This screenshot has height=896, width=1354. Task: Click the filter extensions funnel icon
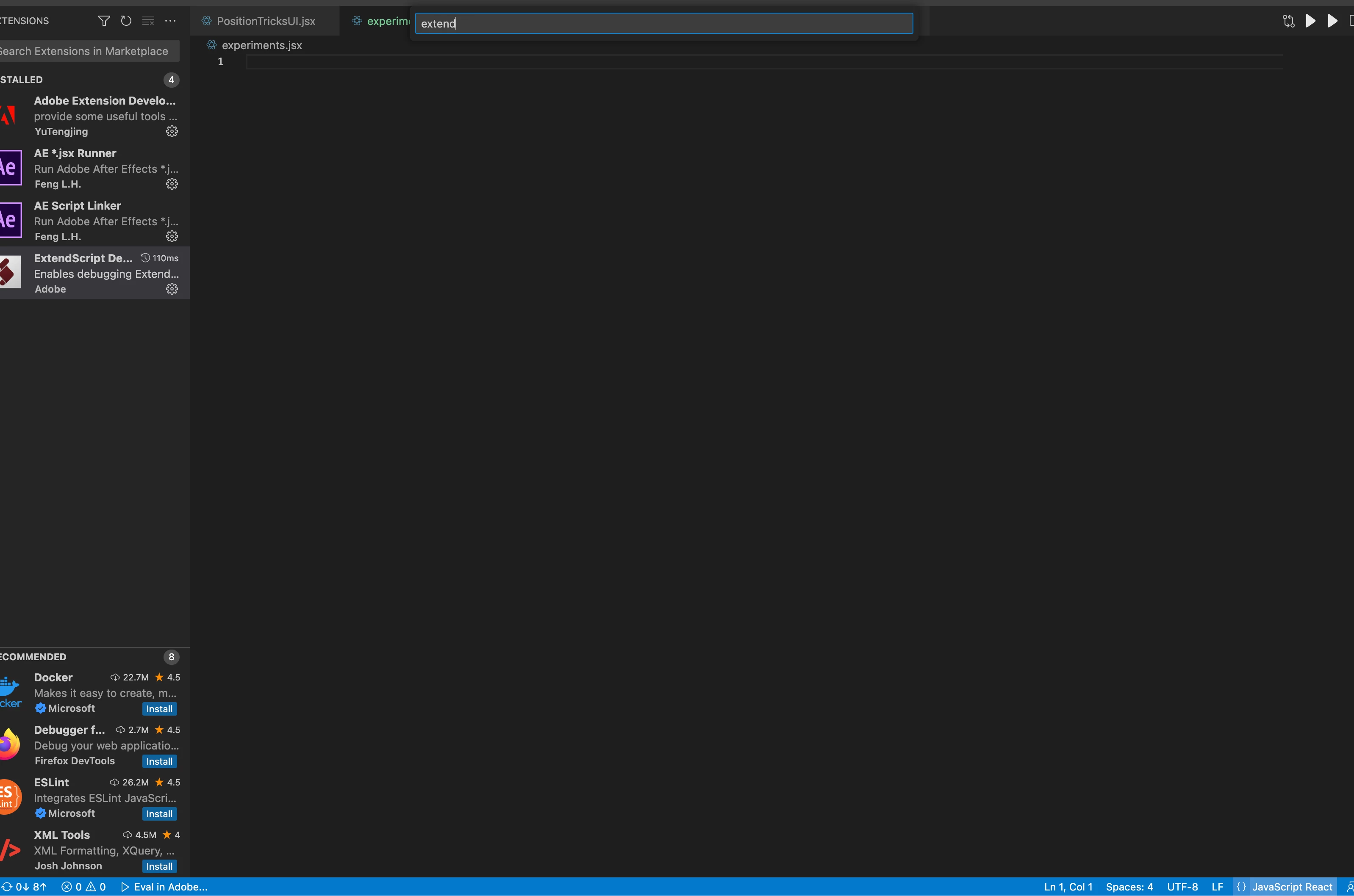coord(104,21)
